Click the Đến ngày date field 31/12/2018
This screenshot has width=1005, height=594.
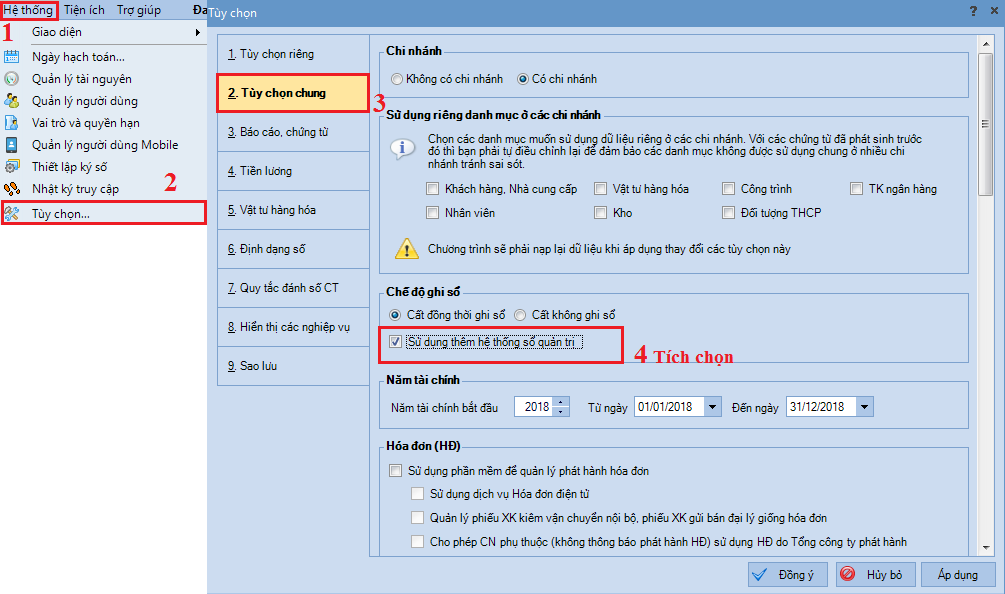pyautogui.click(x=821, y=407)
